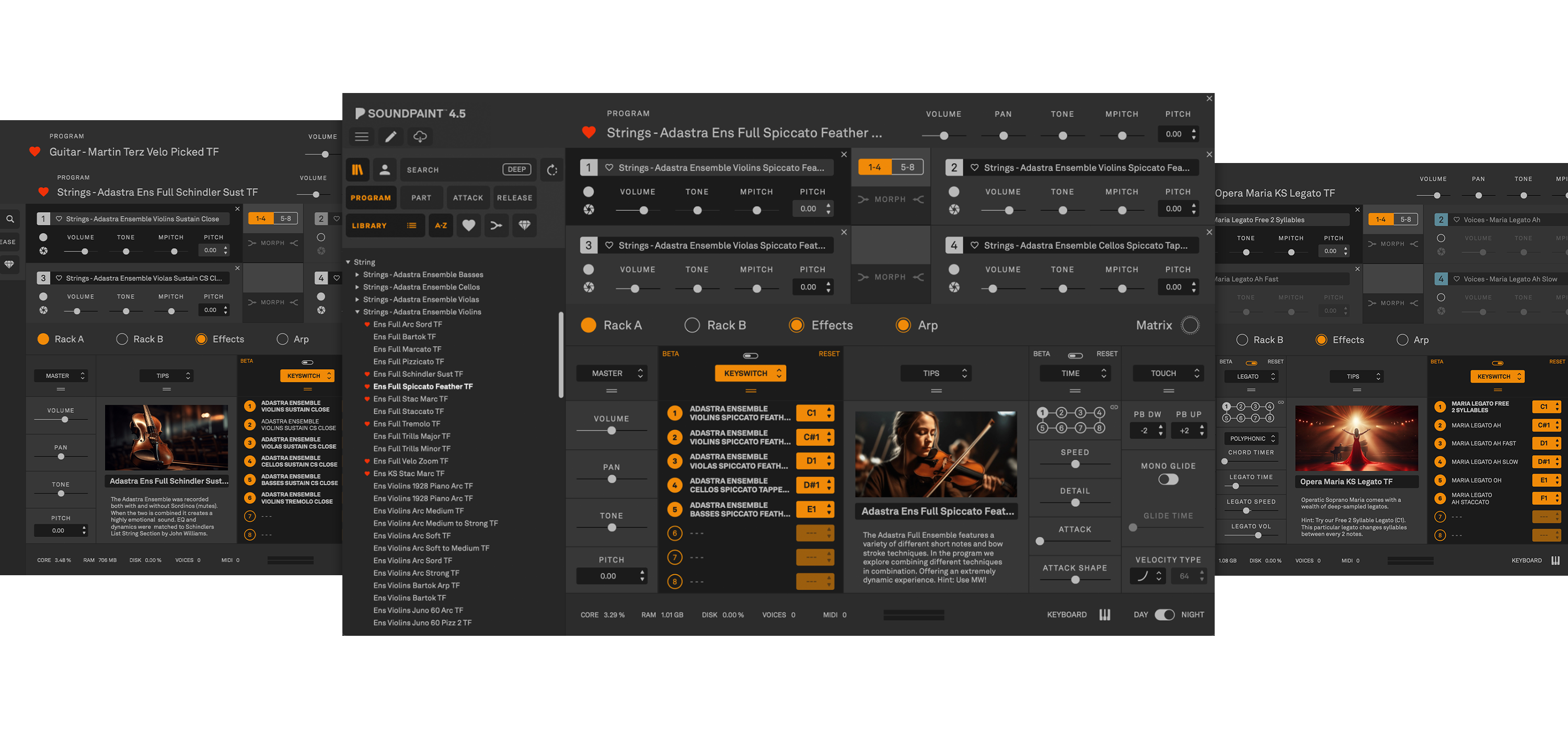Switch to the RELEASE tab
Image resolution: width=1568 pixels, height=733 pixels.
pos(514,197)
